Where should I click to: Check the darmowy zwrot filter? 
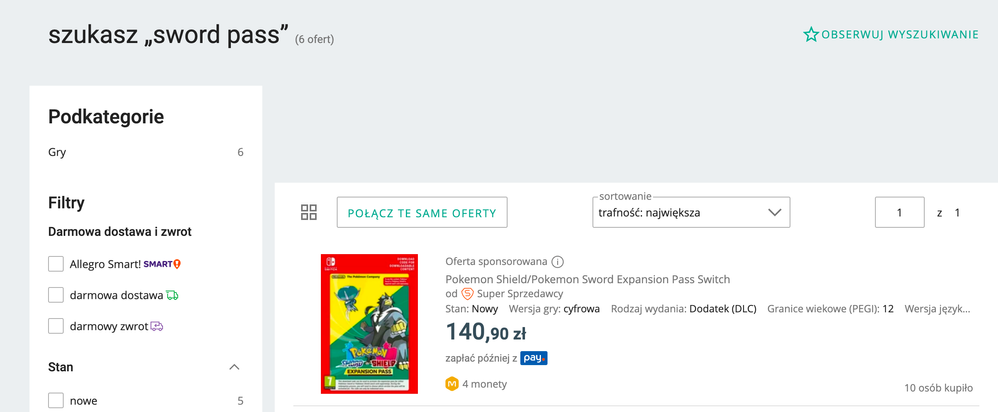point(56,326)
